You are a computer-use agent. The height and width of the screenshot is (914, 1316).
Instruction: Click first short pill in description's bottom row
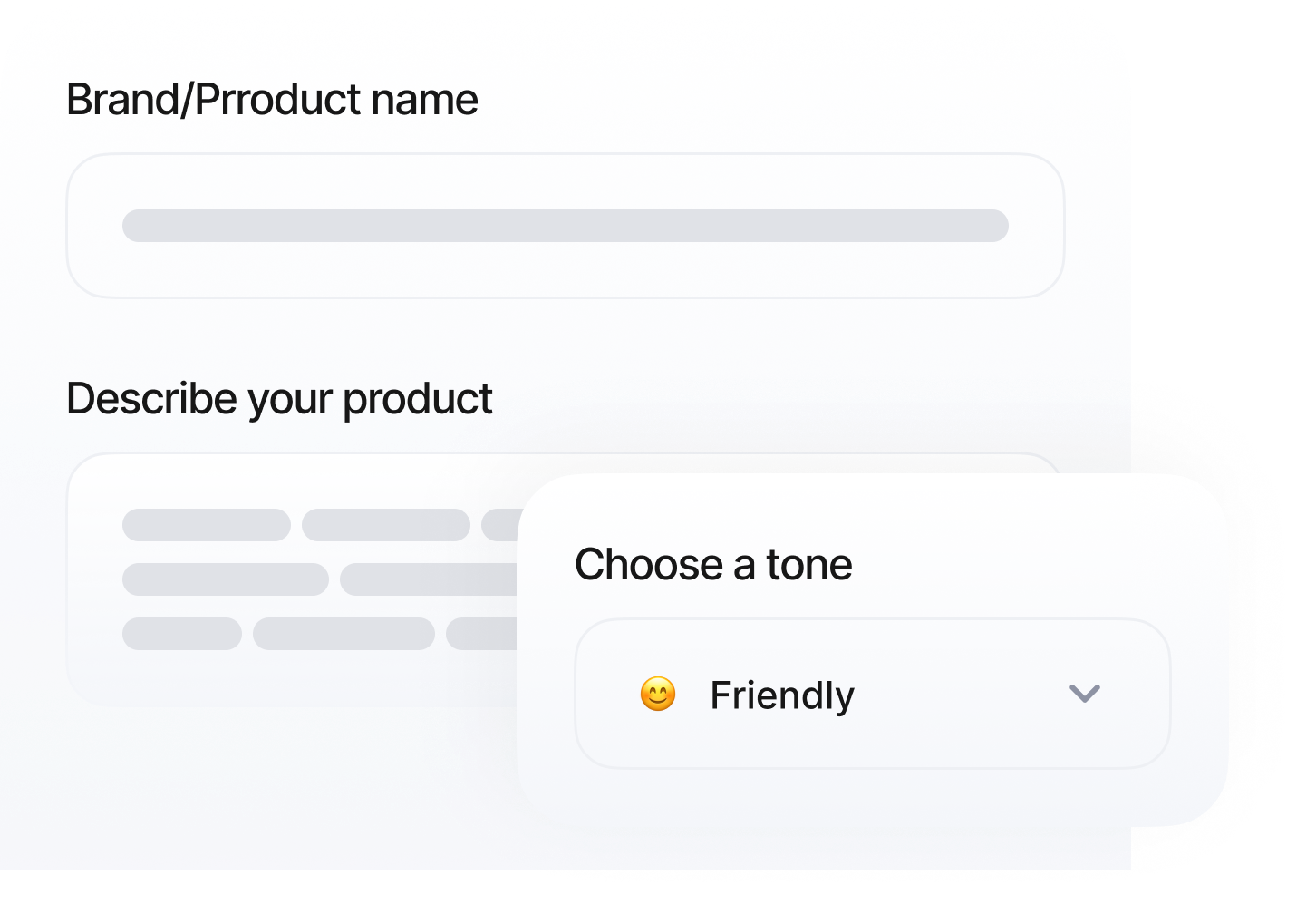(x=181, y=634)
